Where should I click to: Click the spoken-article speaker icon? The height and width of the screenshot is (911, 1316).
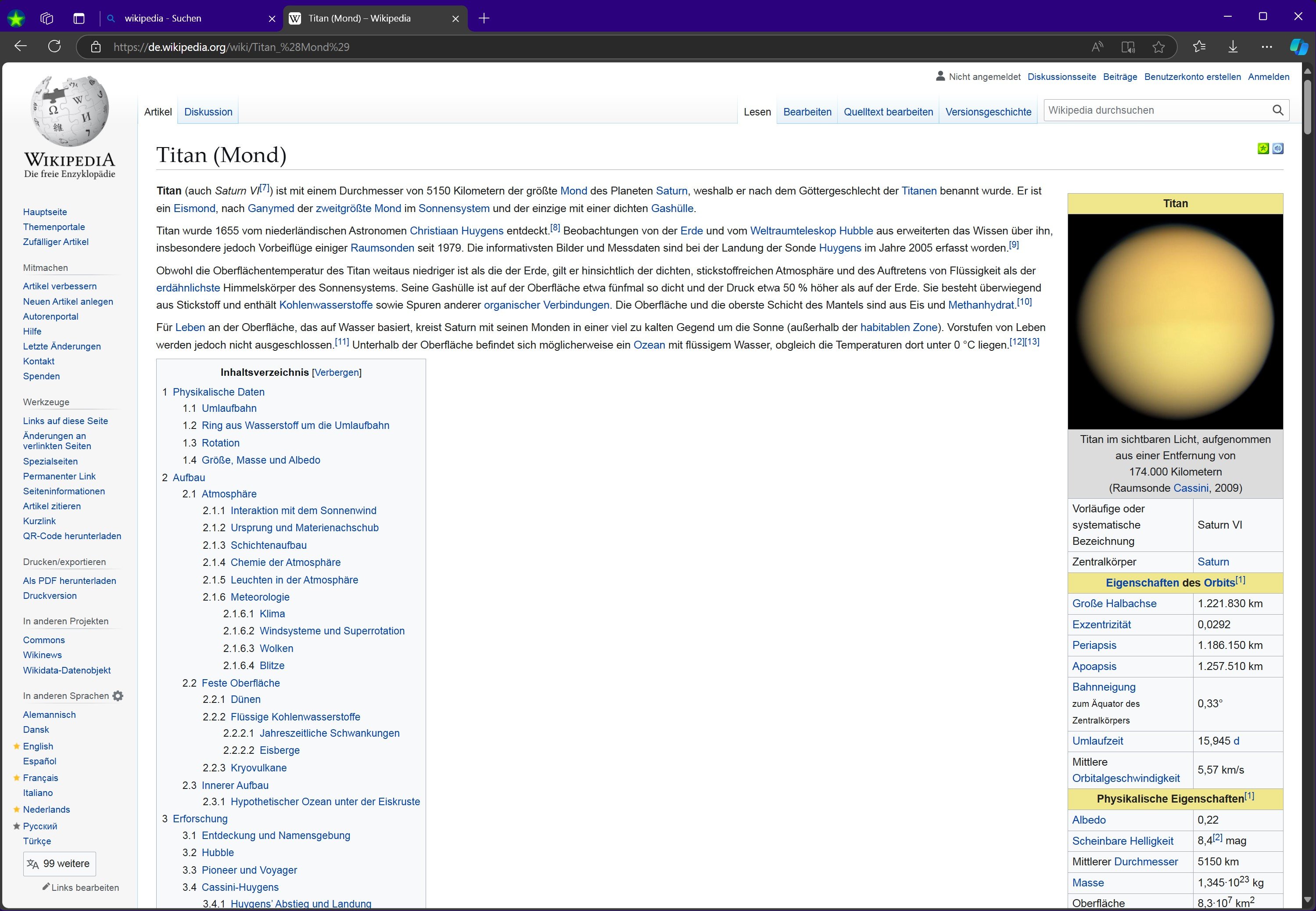(x=1278, y=148)
